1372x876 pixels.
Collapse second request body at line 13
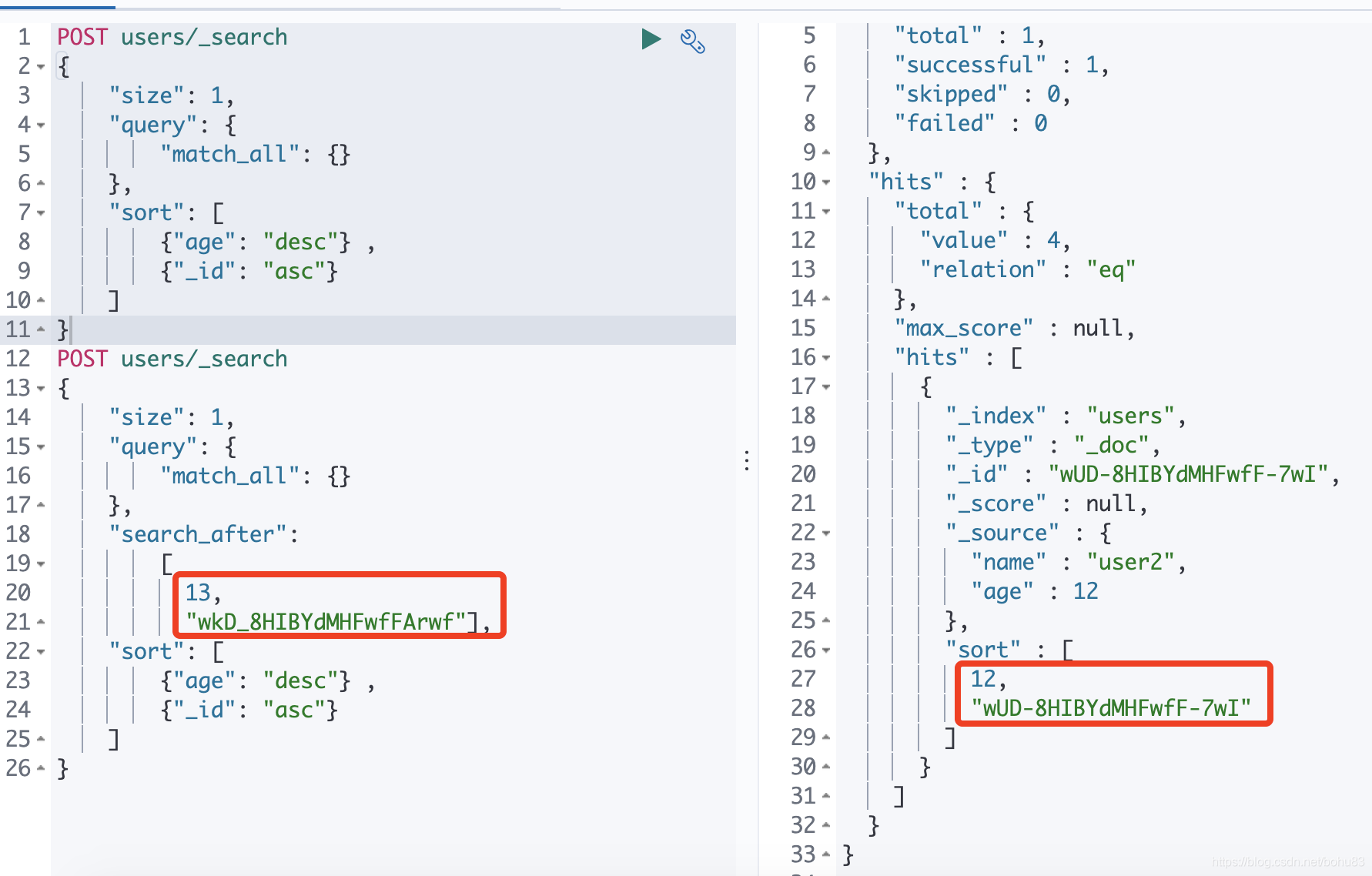click(41, 389)
